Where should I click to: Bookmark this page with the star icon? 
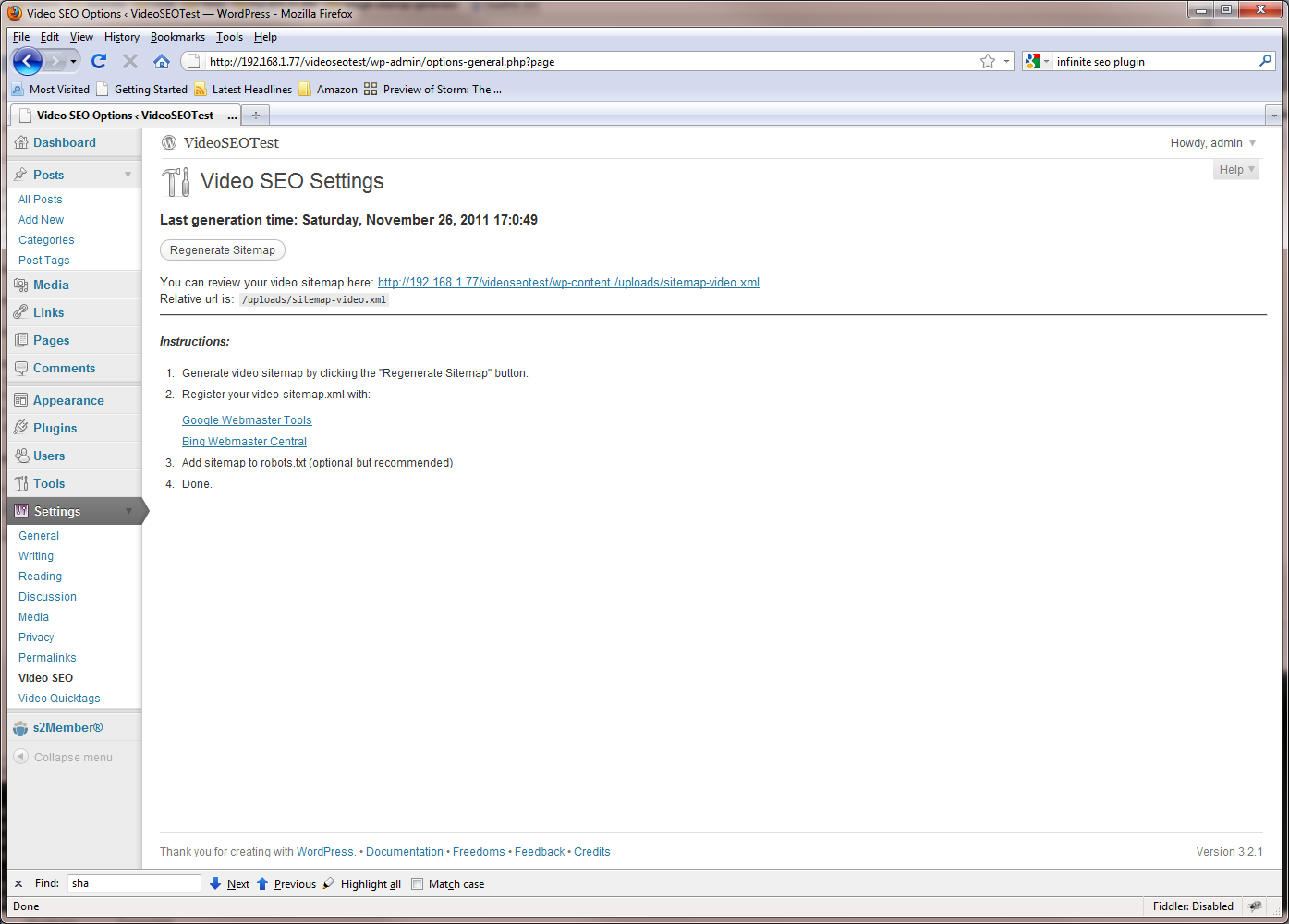click(x=988, y=61)
